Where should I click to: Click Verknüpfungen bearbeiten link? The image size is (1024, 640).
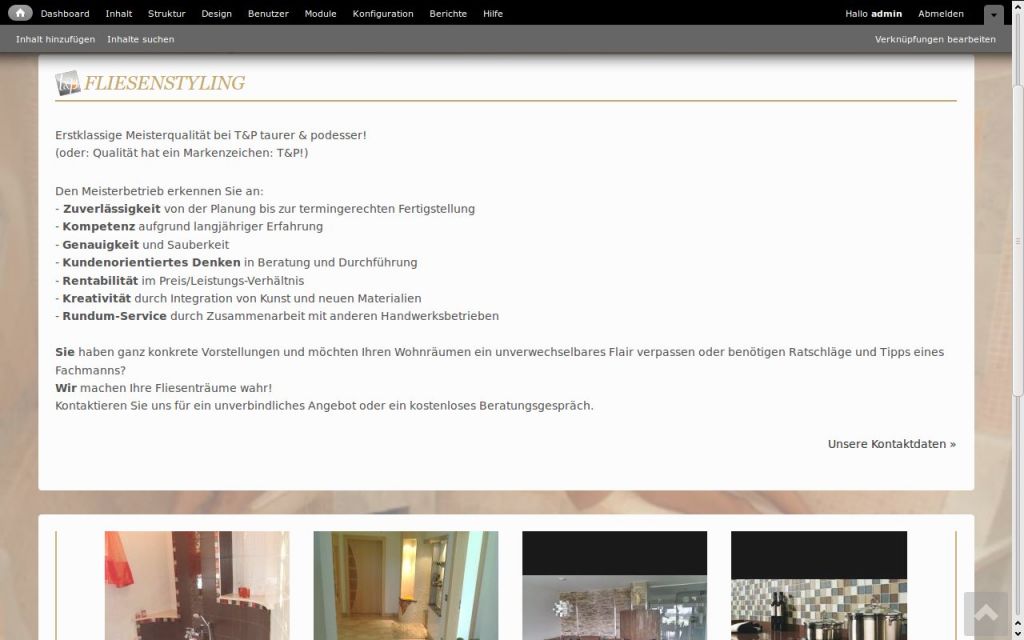click(935, 39)
